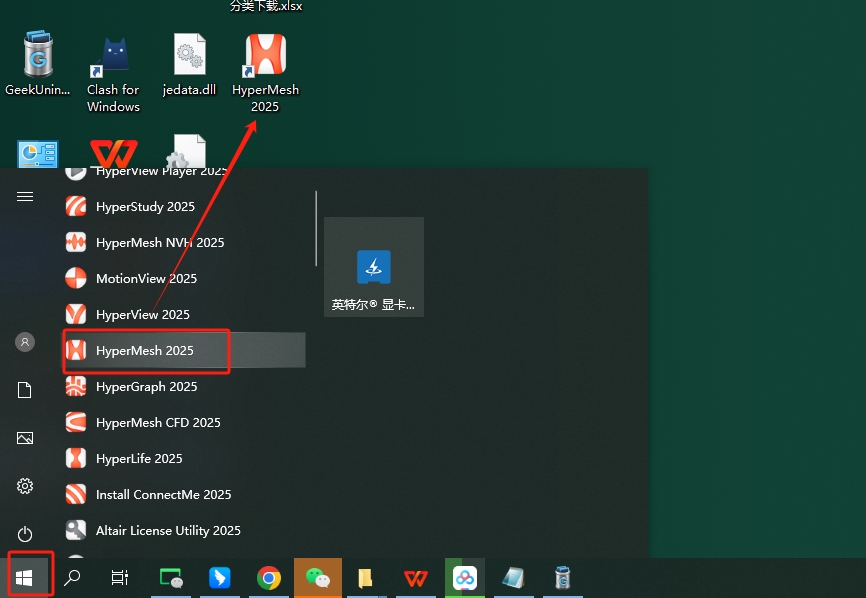Launch MotionView 2025 from Start list

(183, 278)
